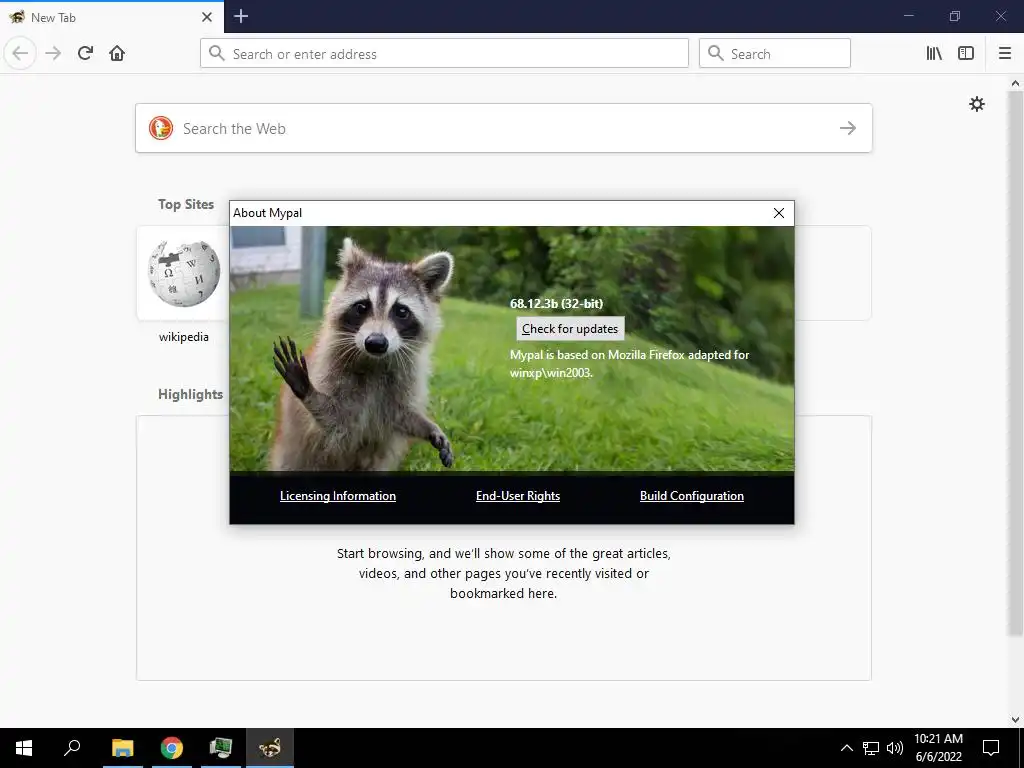Click the DuckDuckGo logo in web search

click(x=161, y=128)
